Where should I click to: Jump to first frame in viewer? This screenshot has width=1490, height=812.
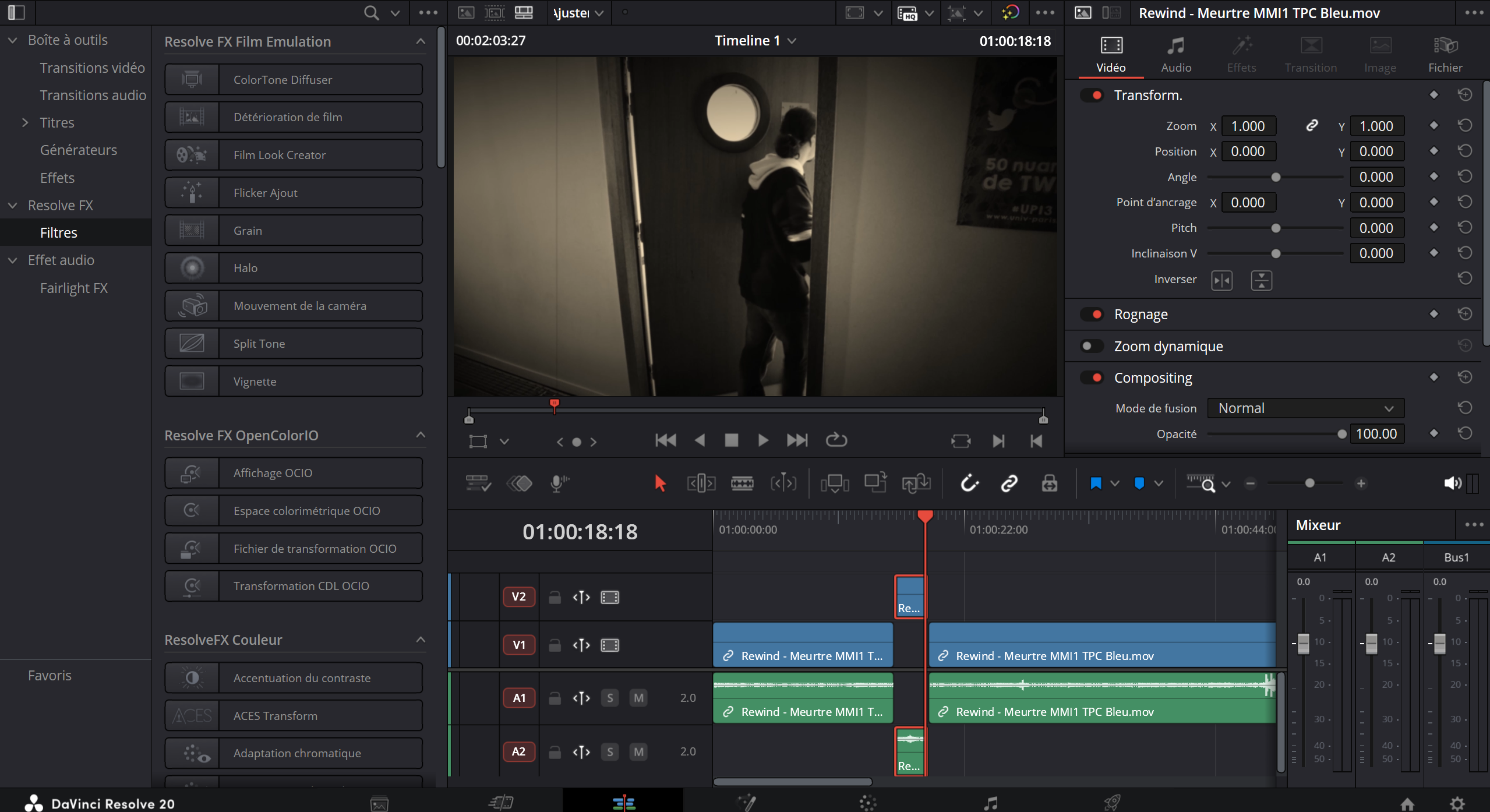point(665,440)
